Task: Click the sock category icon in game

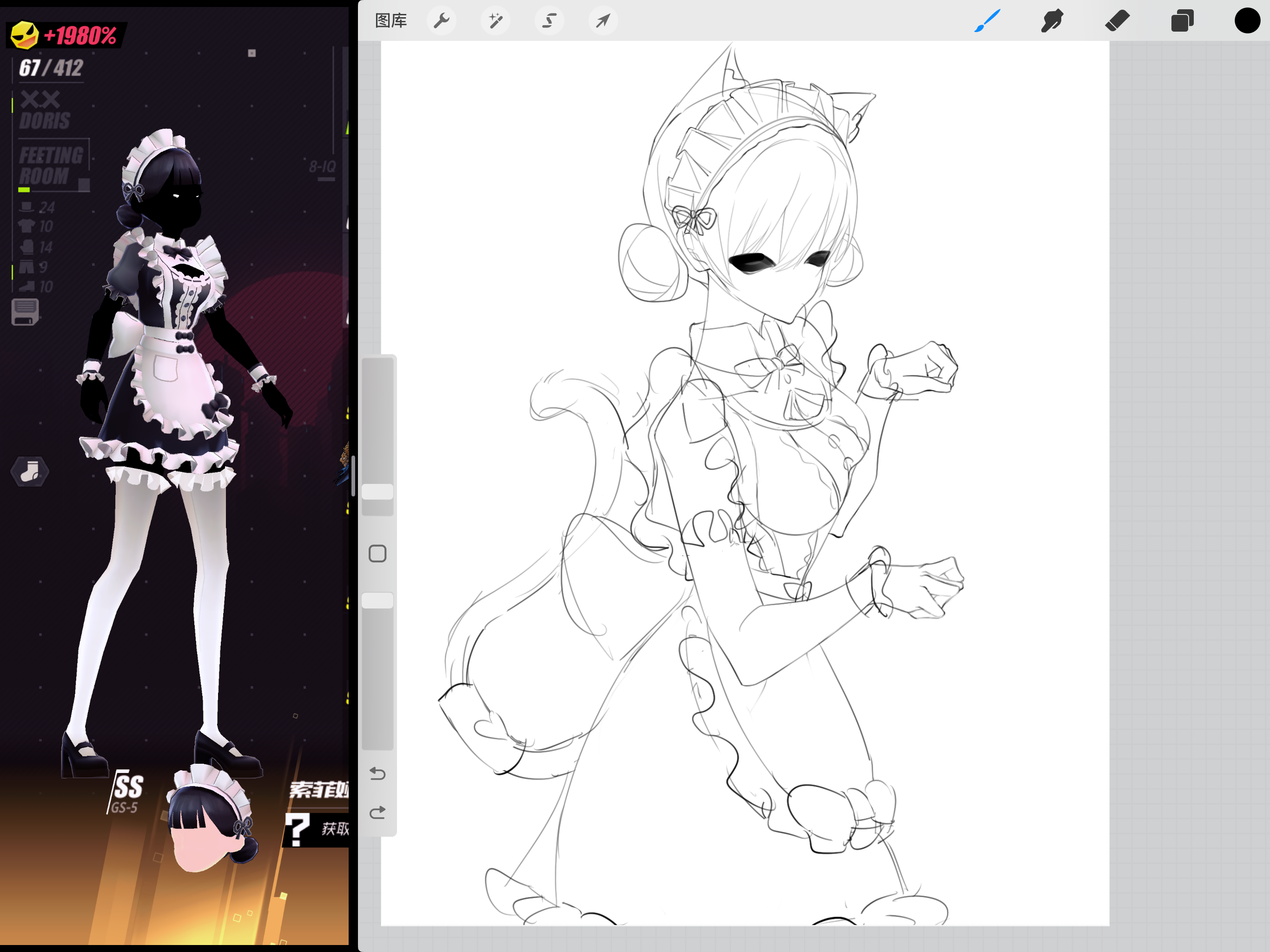Action: pos(30,472)
